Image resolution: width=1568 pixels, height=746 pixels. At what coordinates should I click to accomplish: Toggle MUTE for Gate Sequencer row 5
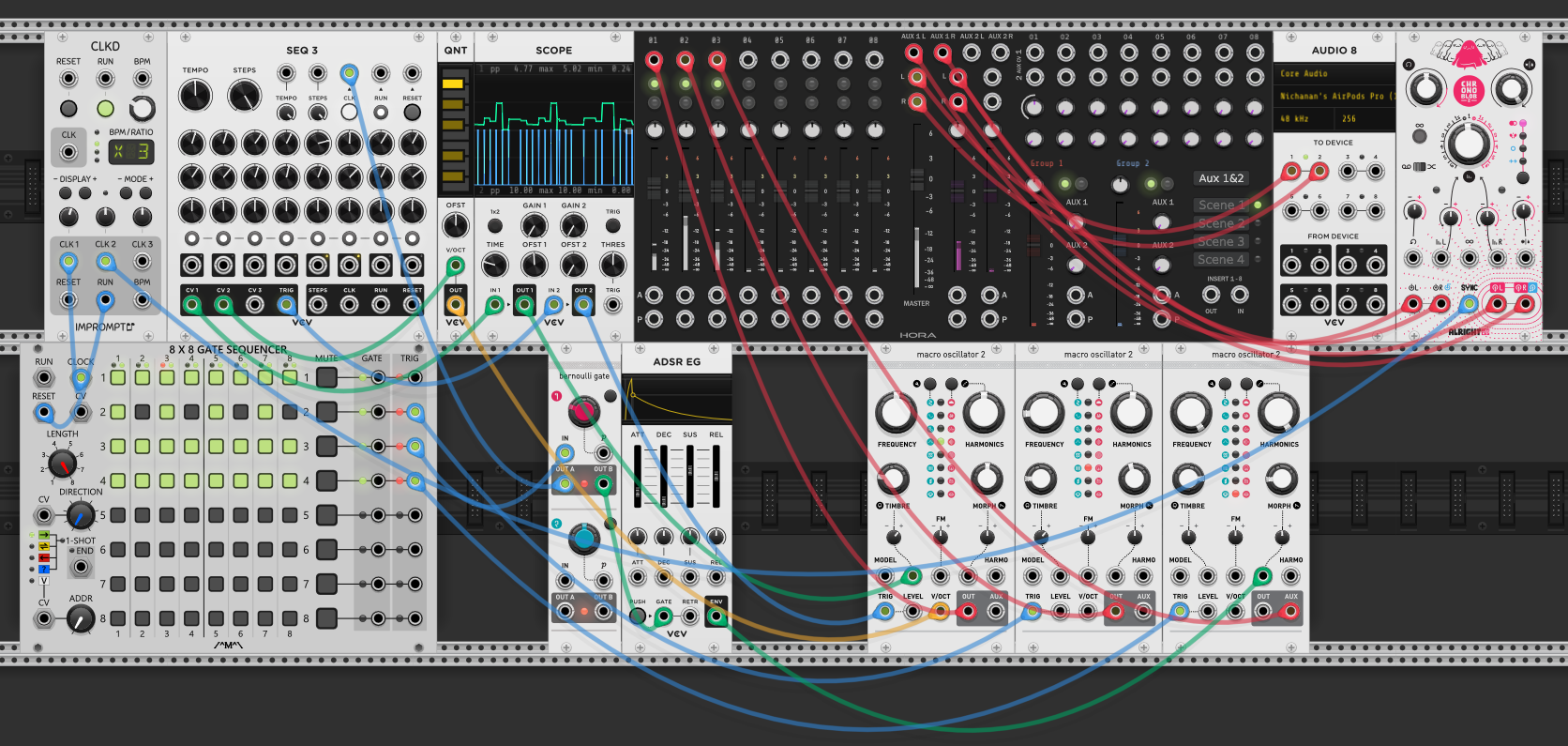click(326, 515)
